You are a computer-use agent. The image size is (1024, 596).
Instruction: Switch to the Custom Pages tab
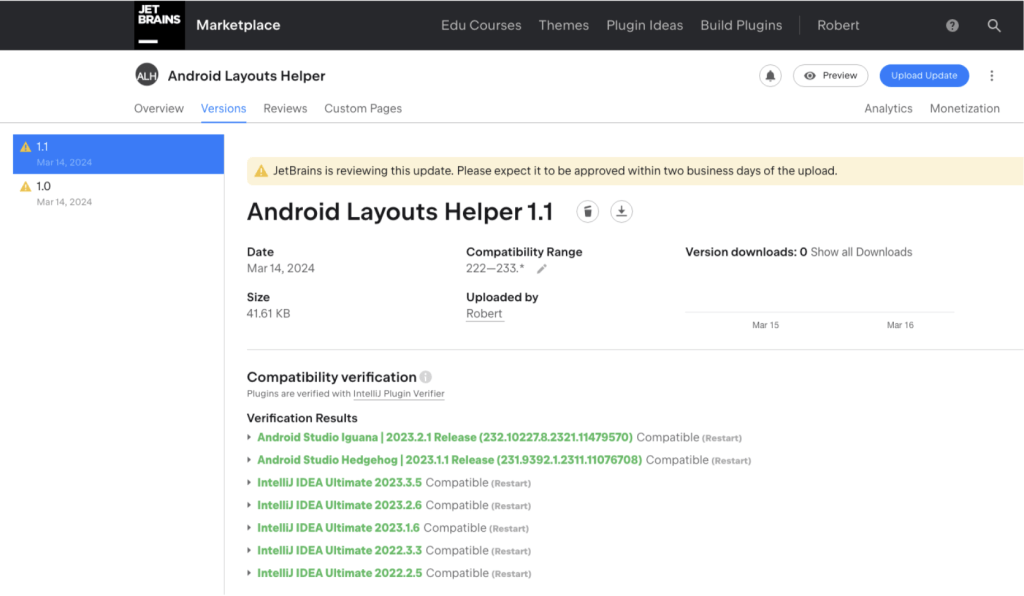tap(363, 108)
